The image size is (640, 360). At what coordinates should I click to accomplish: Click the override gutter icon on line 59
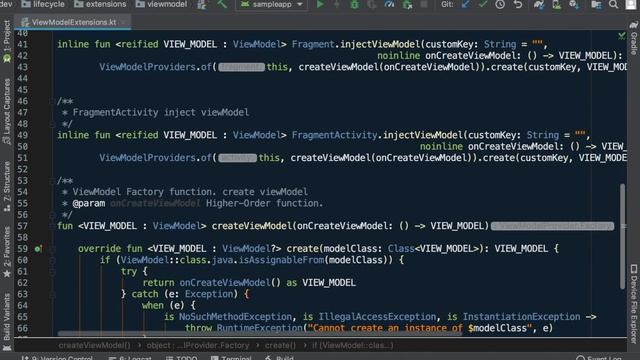click(38, 249)
